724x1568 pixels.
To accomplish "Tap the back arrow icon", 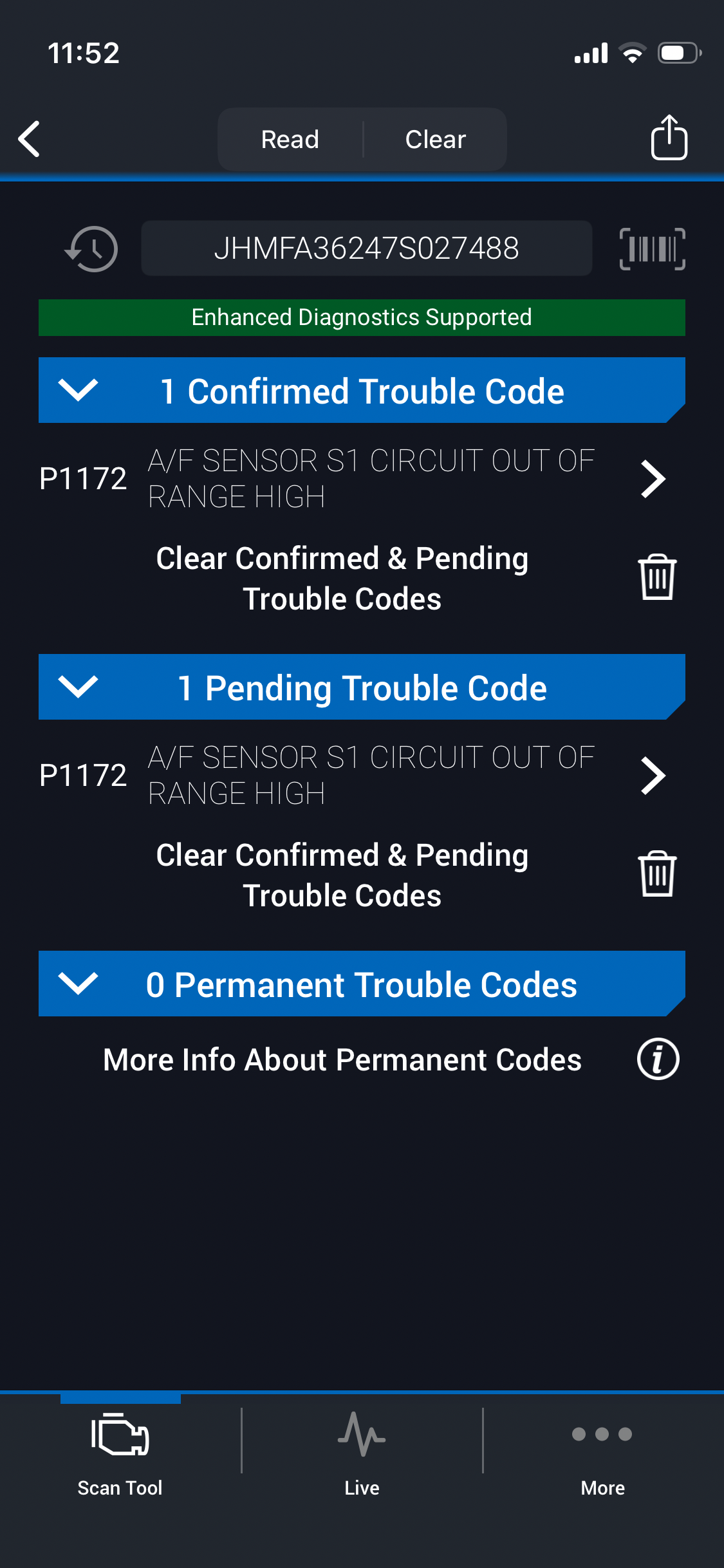I will coord(30,139).
